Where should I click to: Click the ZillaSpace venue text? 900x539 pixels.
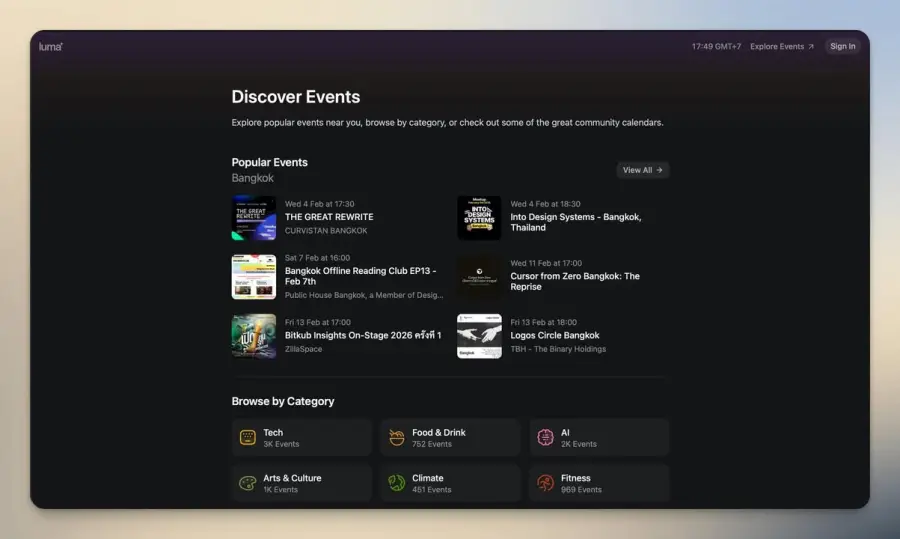(x=303, y=349)
